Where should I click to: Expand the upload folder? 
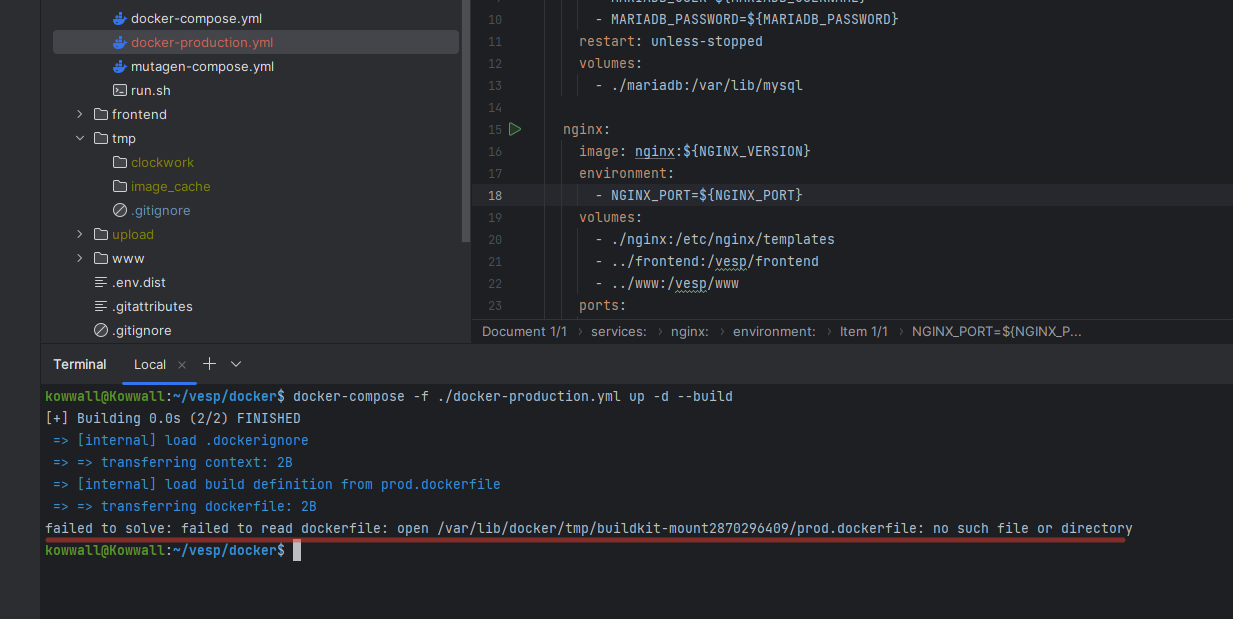pyautogui.click(x=80, y=234)
